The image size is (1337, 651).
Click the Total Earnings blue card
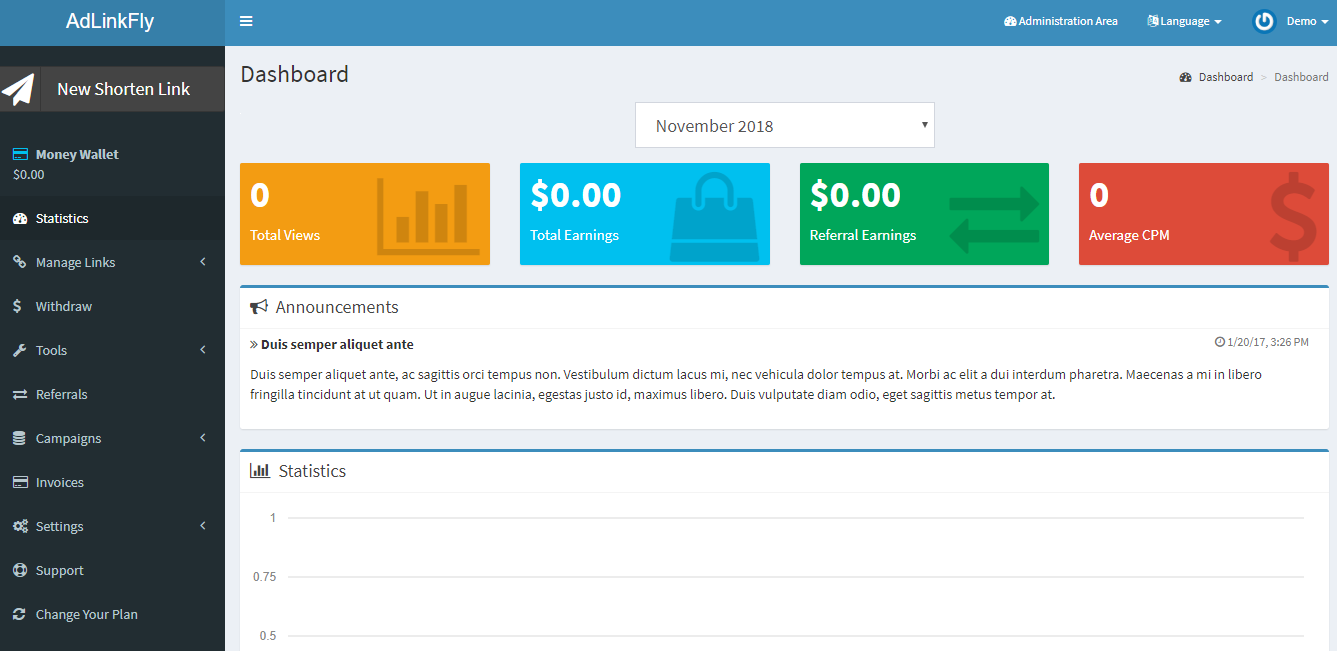(x=645, y=214)
